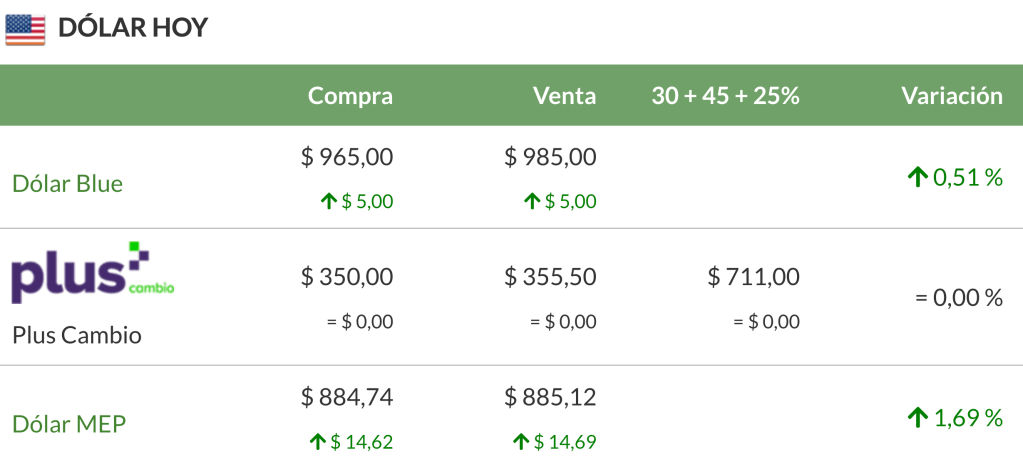Click the Plus Cambio $ 711,00 value
This screenshot has height=467, width=1023.
(x=753, y=276)
